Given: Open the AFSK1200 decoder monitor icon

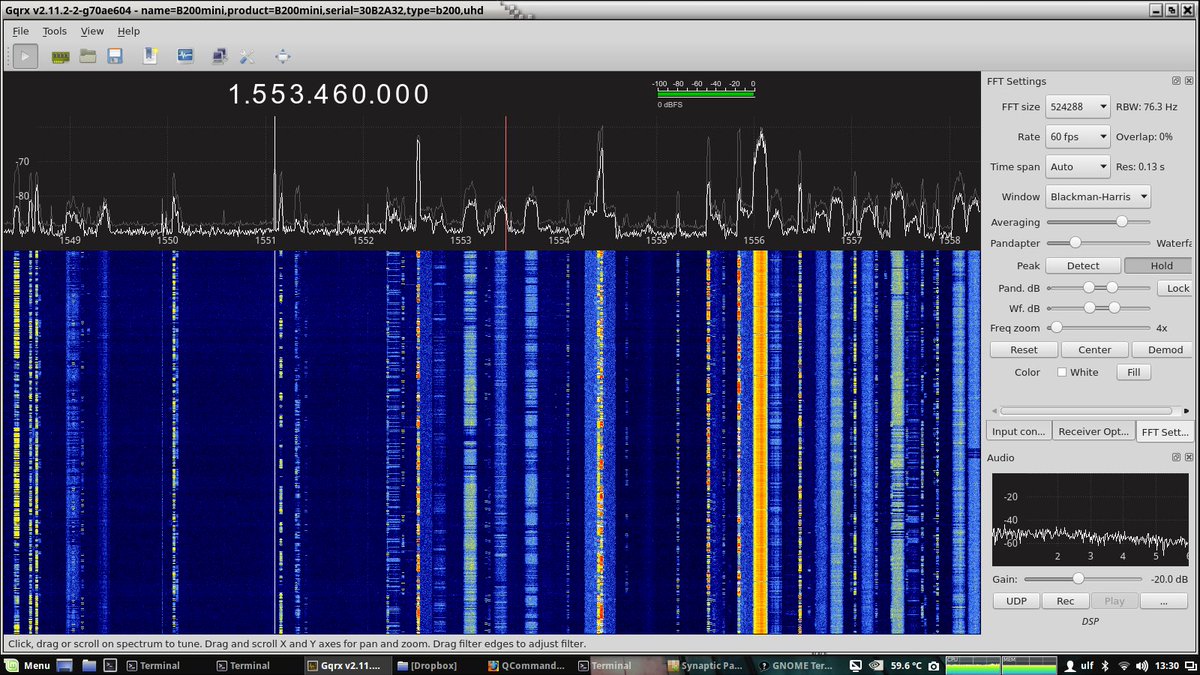Looking at the screenshot, I should coord(186,56).
